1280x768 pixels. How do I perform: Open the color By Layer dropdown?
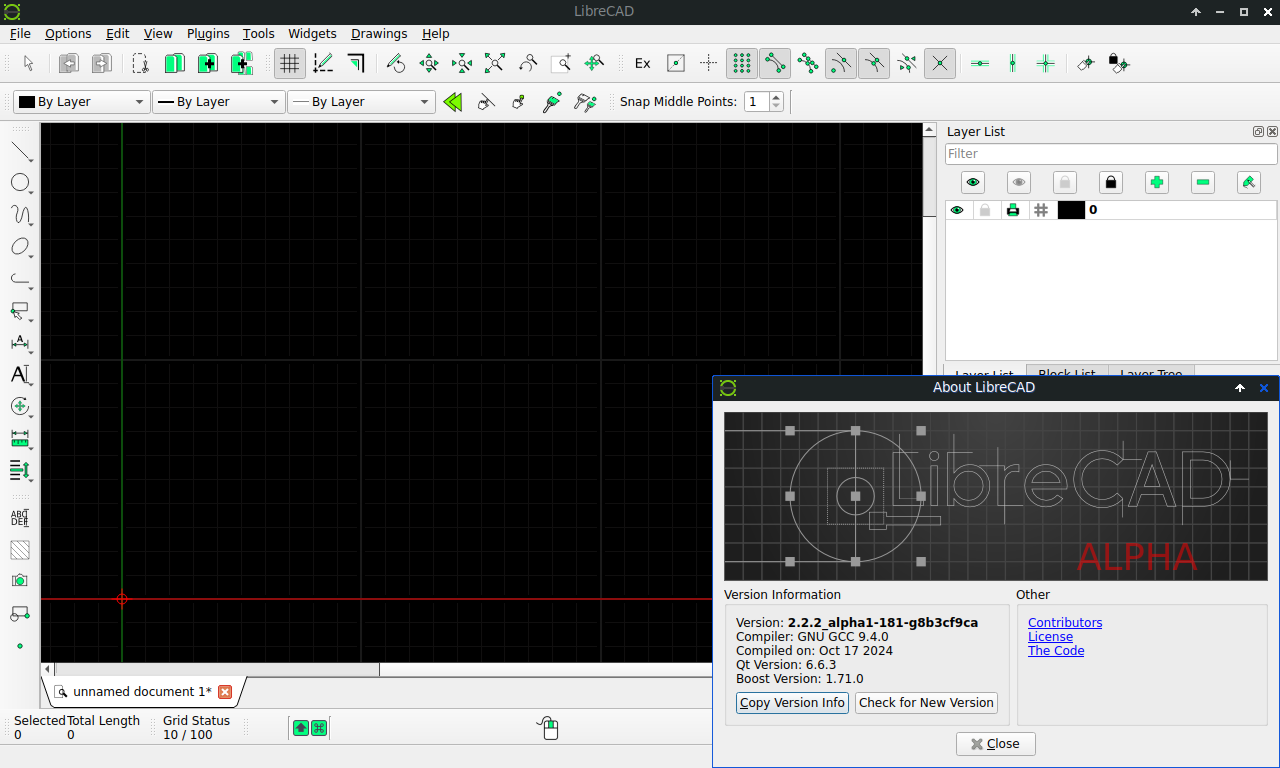pos(82,102)
